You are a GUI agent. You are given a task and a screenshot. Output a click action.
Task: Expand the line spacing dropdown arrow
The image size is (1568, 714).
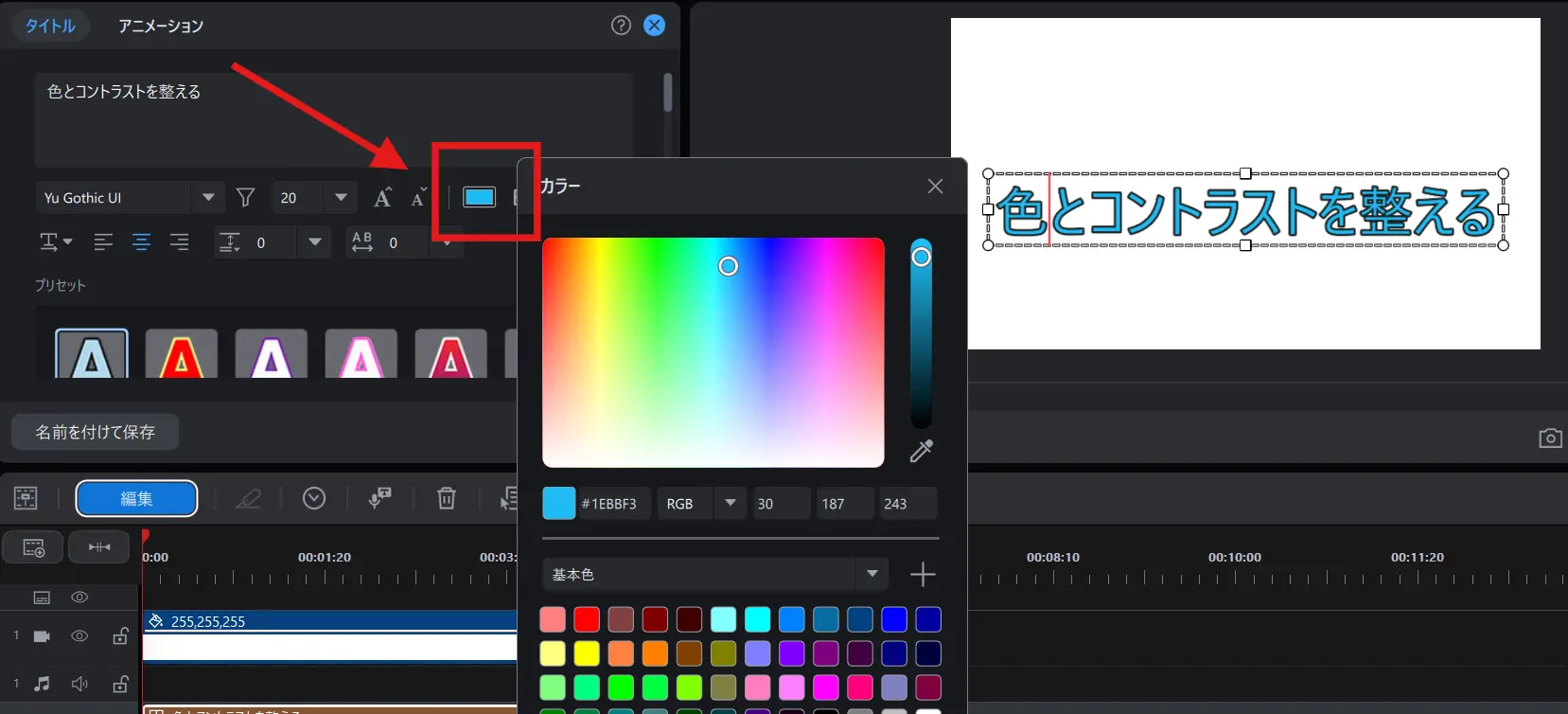[x=315, y=242]
